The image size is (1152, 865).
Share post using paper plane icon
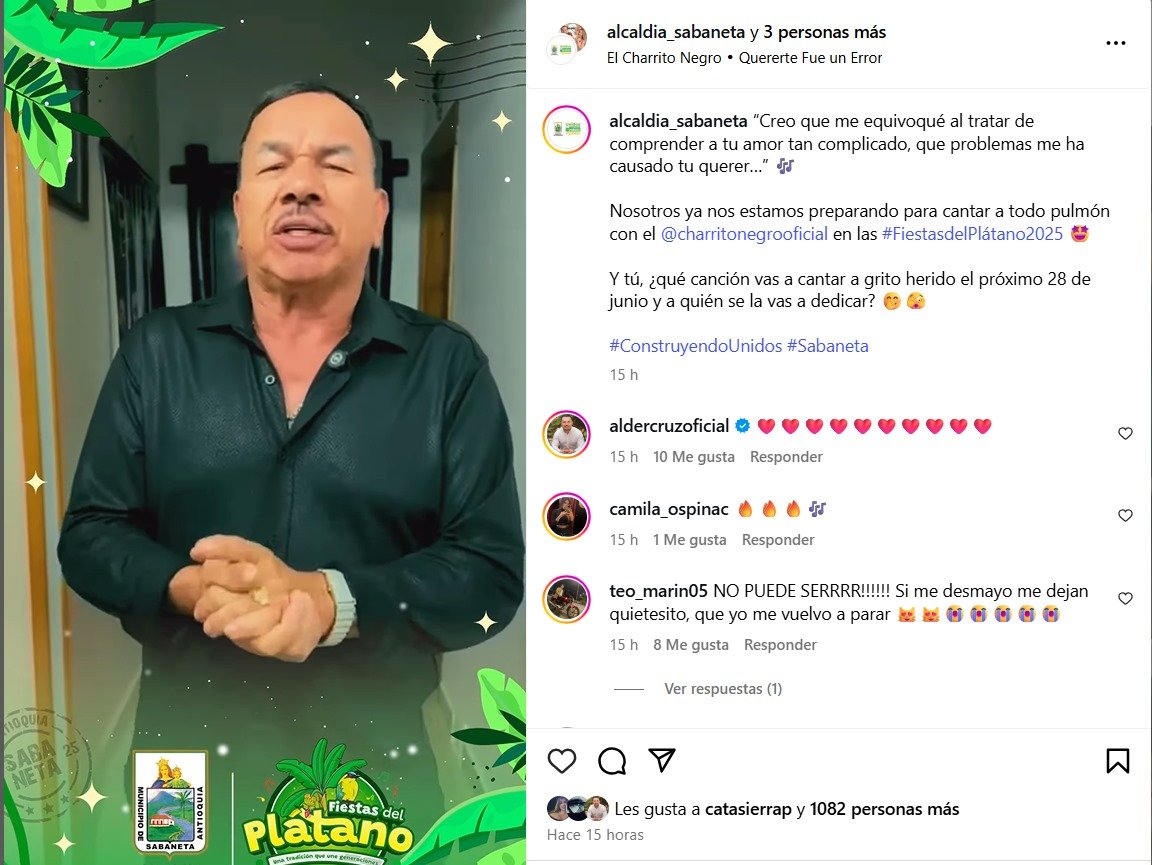point(661,760)
